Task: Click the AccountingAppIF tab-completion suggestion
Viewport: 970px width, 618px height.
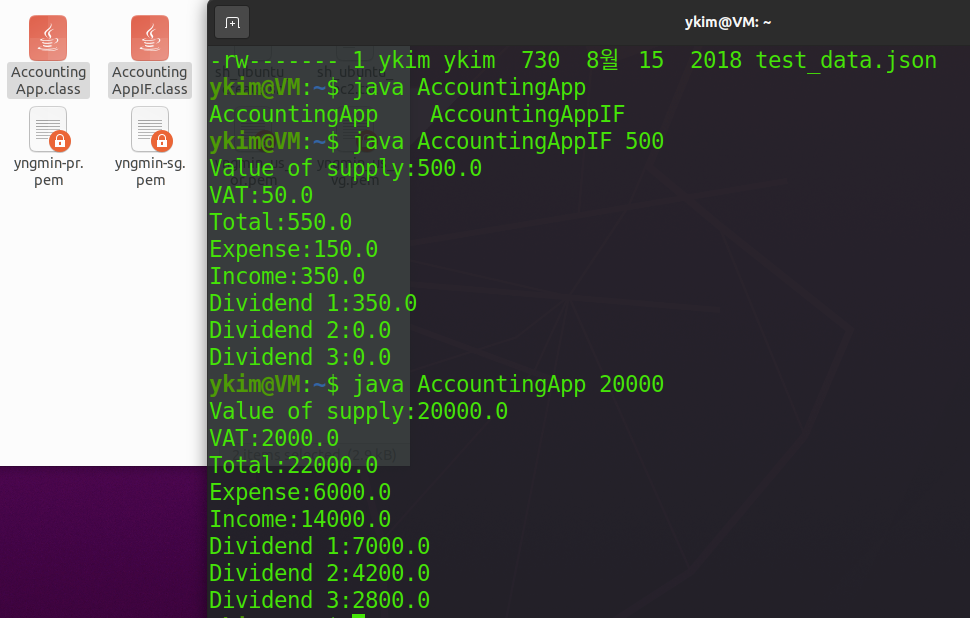Action: coord(528,114)
